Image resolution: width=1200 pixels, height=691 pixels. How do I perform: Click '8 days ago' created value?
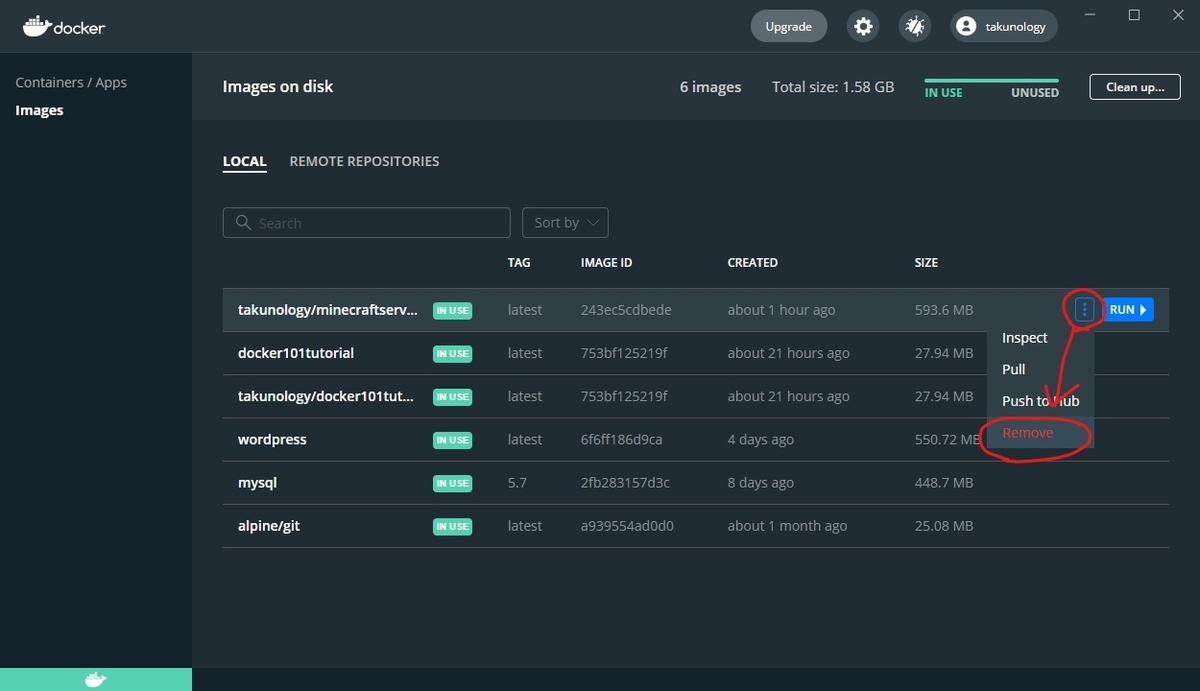(x=761, y=482)
